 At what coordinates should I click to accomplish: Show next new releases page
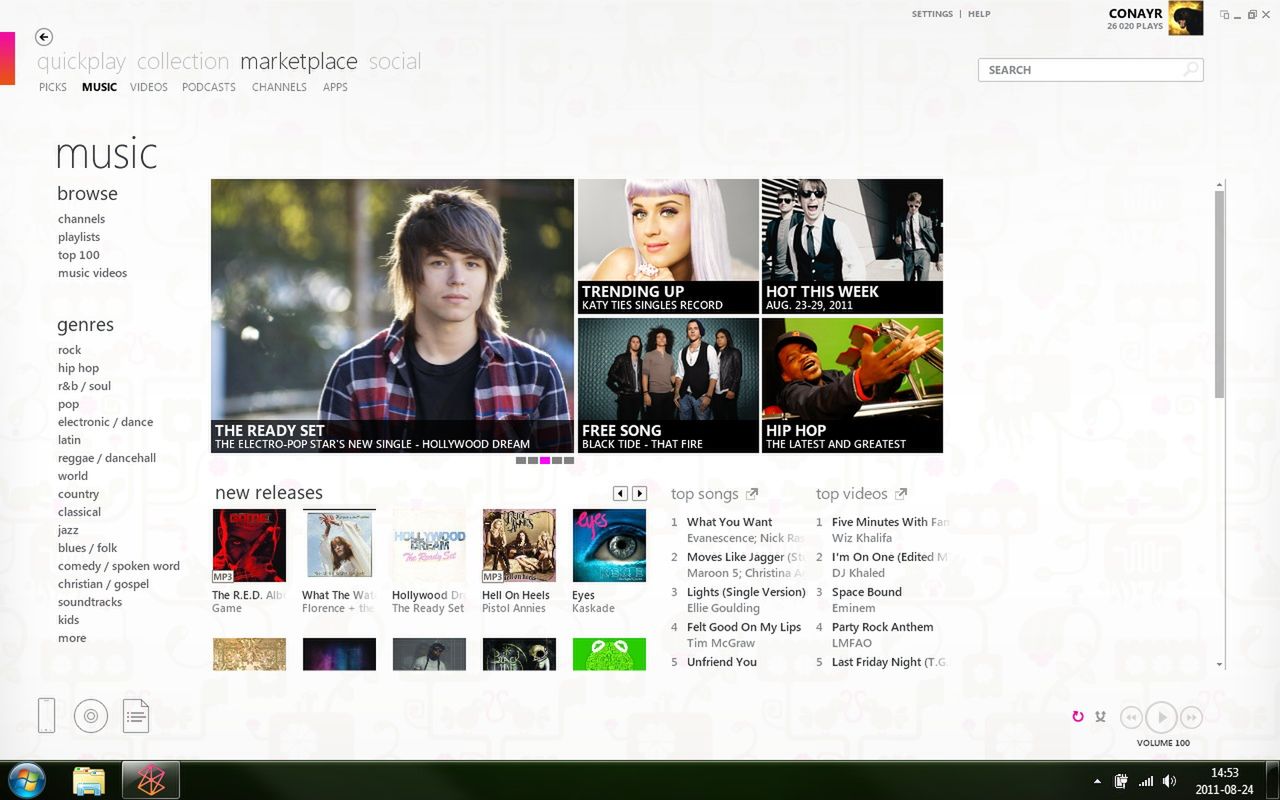(640, 493)
